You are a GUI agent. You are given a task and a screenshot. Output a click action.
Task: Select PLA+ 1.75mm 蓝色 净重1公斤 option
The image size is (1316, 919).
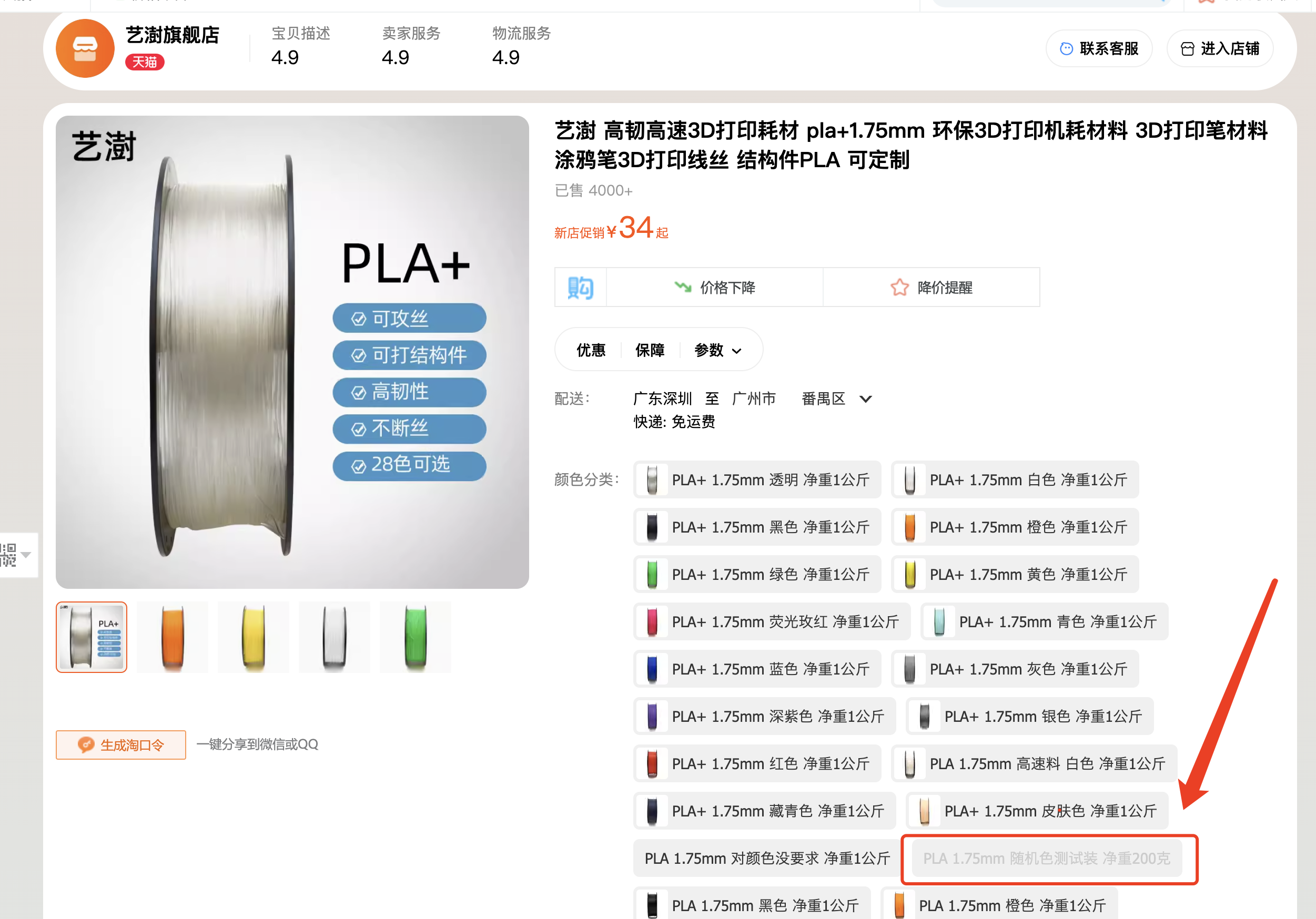coord(757,669)
